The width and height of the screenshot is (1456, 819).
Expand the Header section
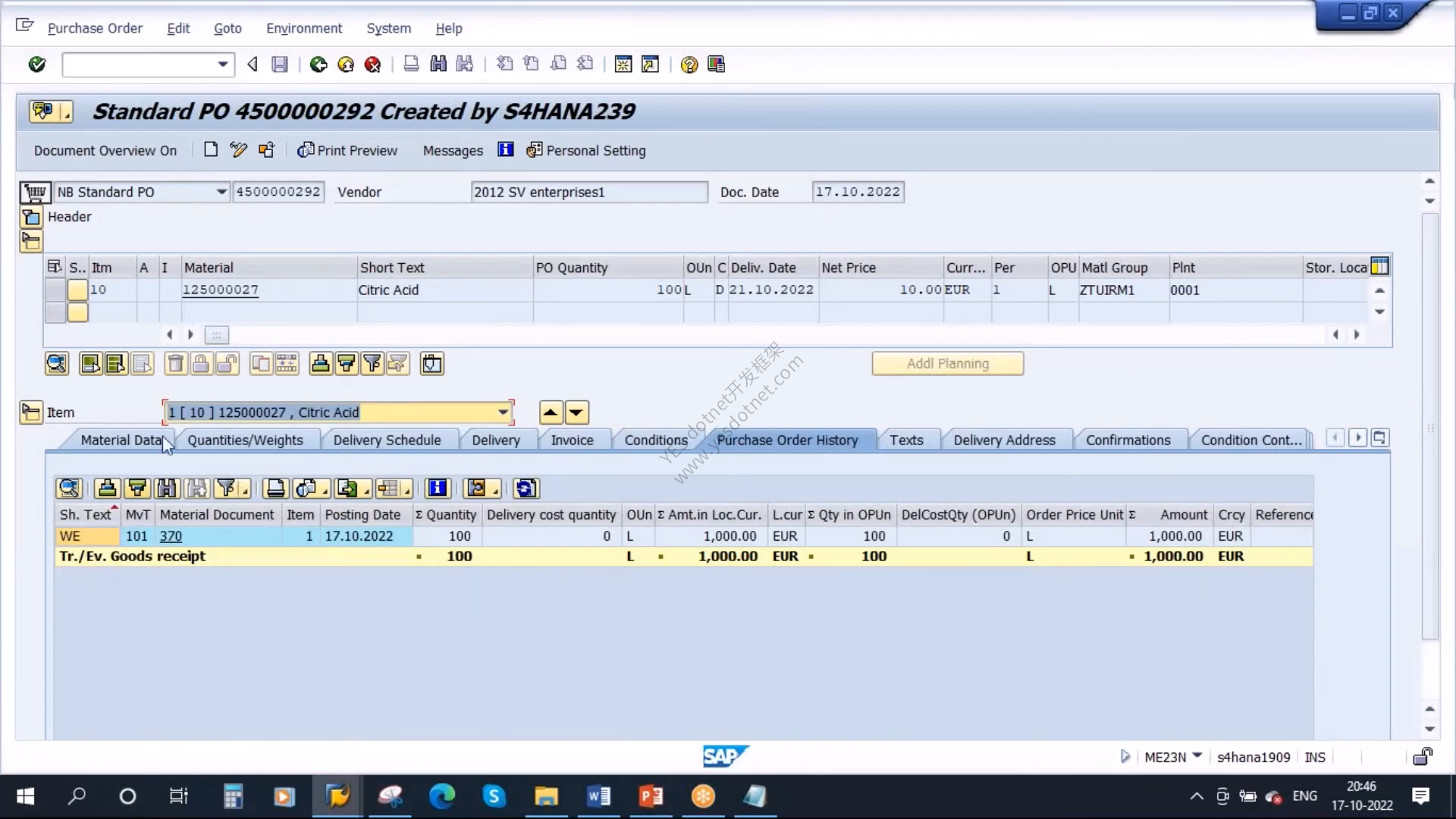(31, 218)
